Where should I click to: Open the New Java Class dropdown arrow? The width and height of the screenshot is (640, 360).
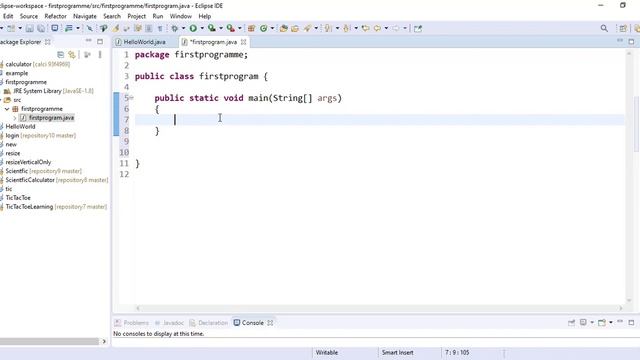(x=272, y=28)
